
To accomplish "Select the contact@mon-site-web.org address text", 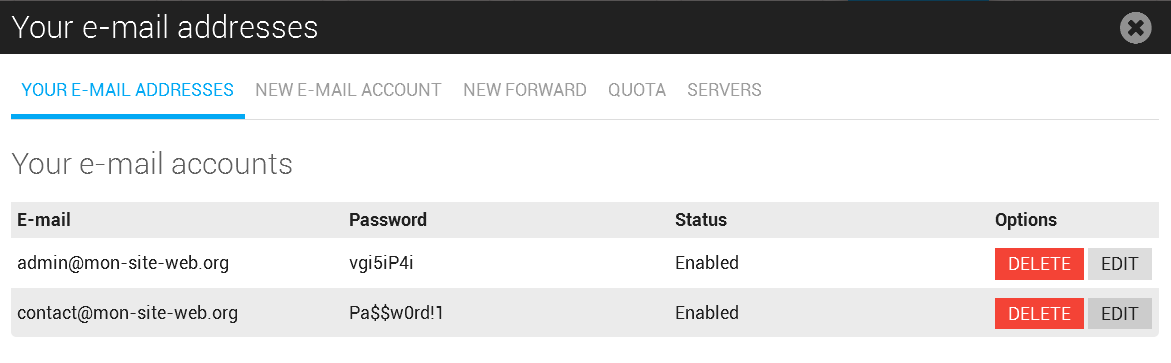I will (128, 312).
